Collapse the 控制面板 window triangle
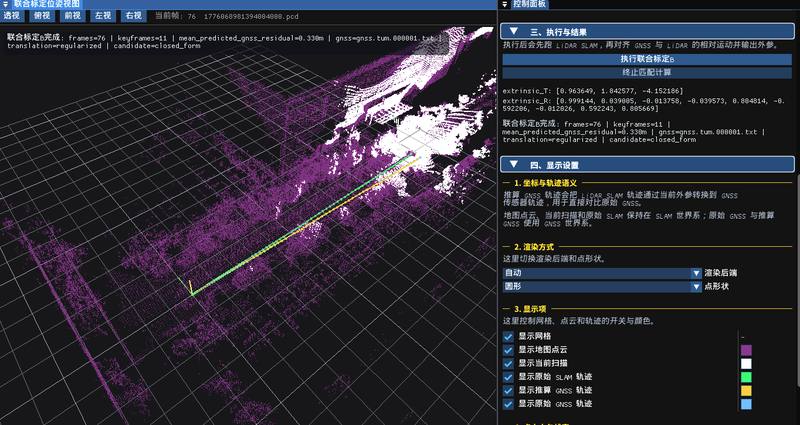 (x=505, y=4)
